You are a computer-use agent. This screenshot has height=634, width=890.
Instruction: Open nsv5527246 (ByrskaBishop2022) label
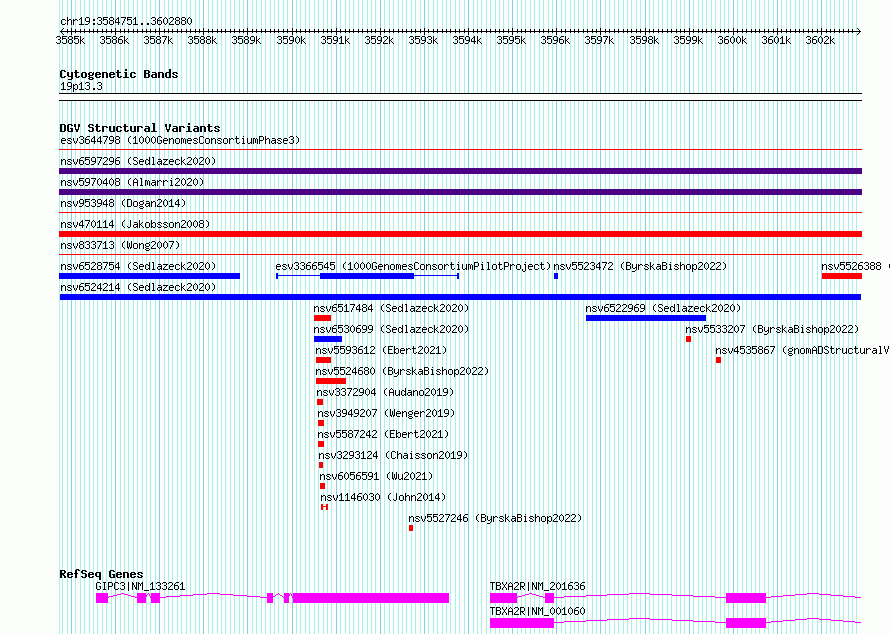[495, 518]
